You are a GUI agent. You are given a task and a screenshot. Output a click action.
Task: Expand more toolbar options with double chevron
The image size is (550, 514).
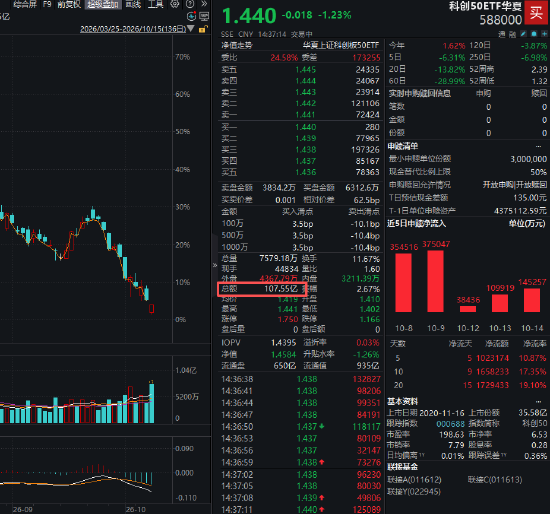[204, 4]
